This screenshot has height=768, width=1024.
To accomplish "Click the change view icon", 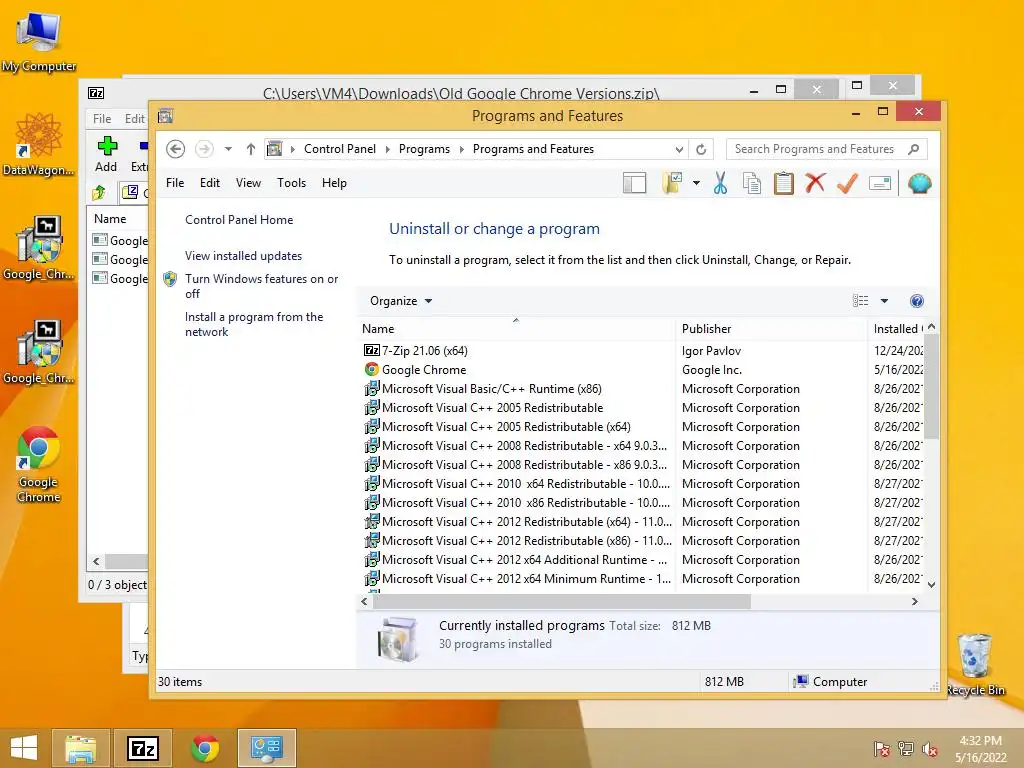I will [861, 301].
